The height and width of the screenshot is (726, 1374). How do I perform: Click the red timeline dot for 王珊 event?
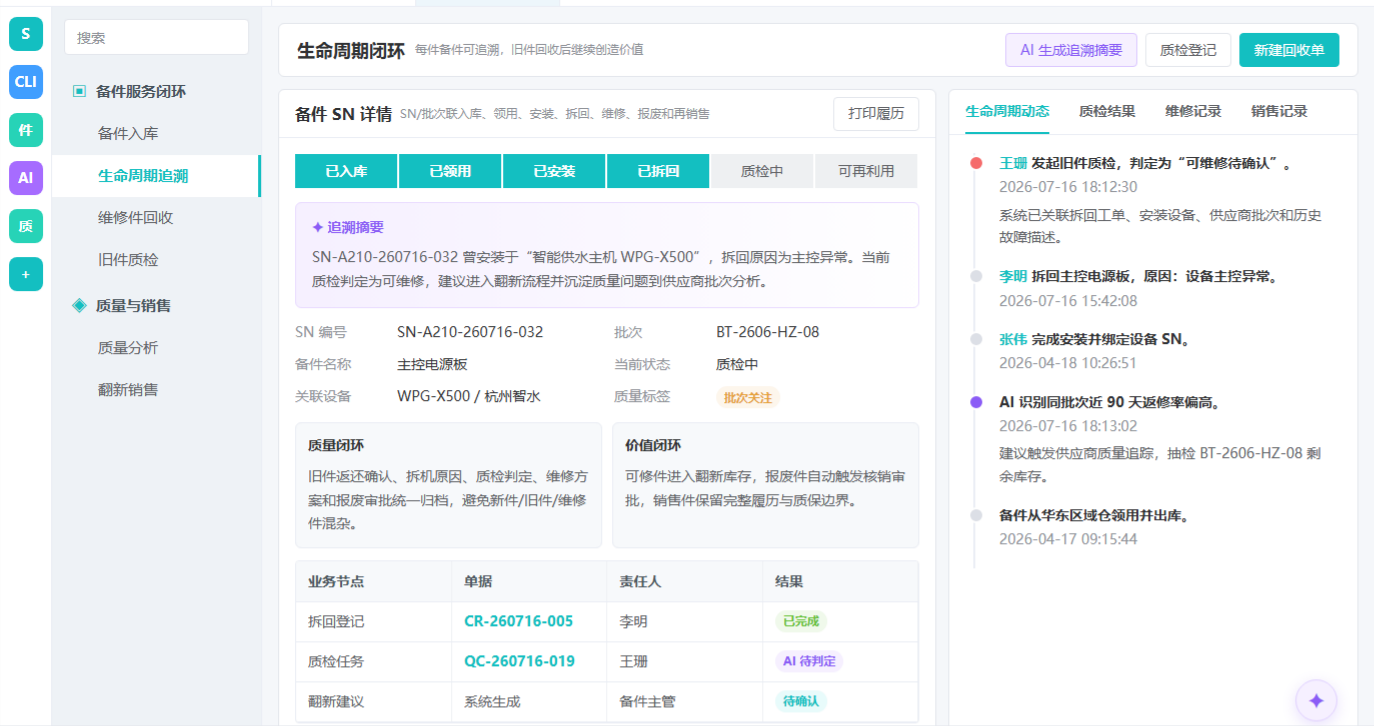976,163
